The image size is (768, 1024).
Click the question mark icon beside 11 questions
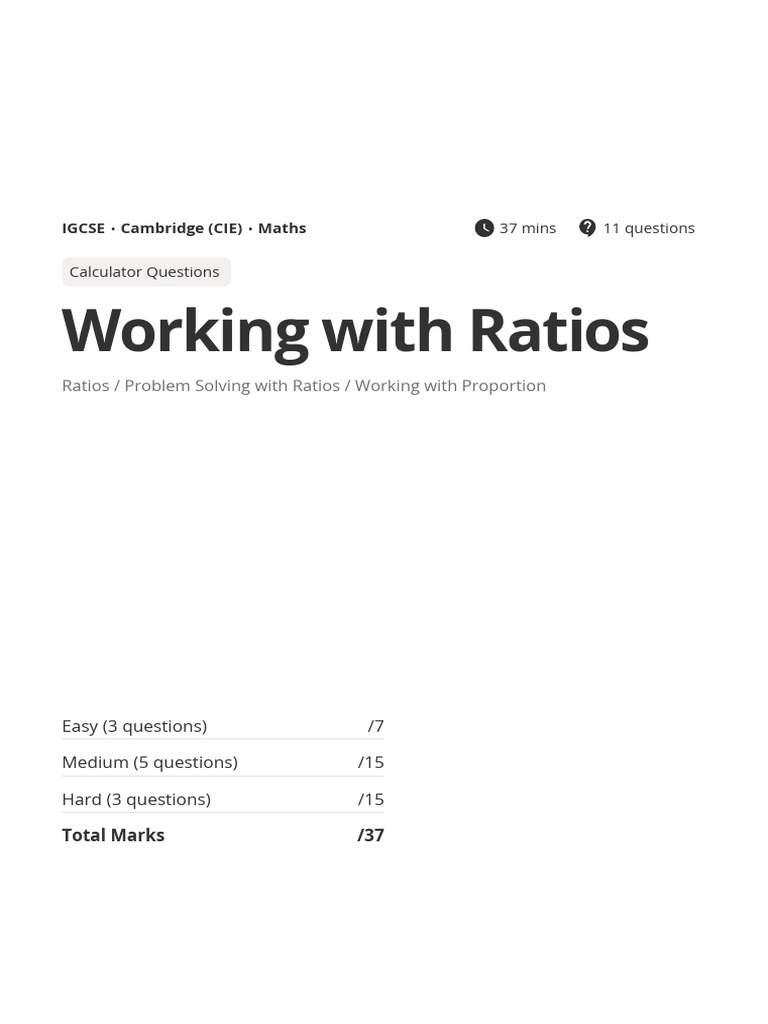587,228
